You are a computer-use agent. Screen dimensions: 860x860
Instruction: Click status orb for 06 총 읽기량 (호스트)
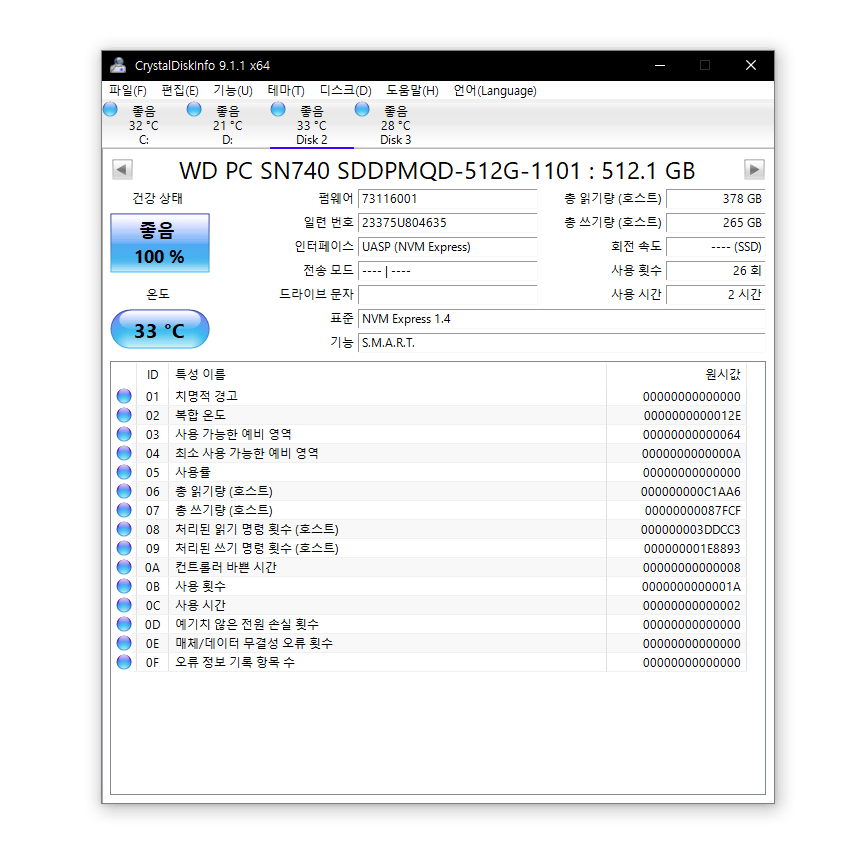coord(124,491)
